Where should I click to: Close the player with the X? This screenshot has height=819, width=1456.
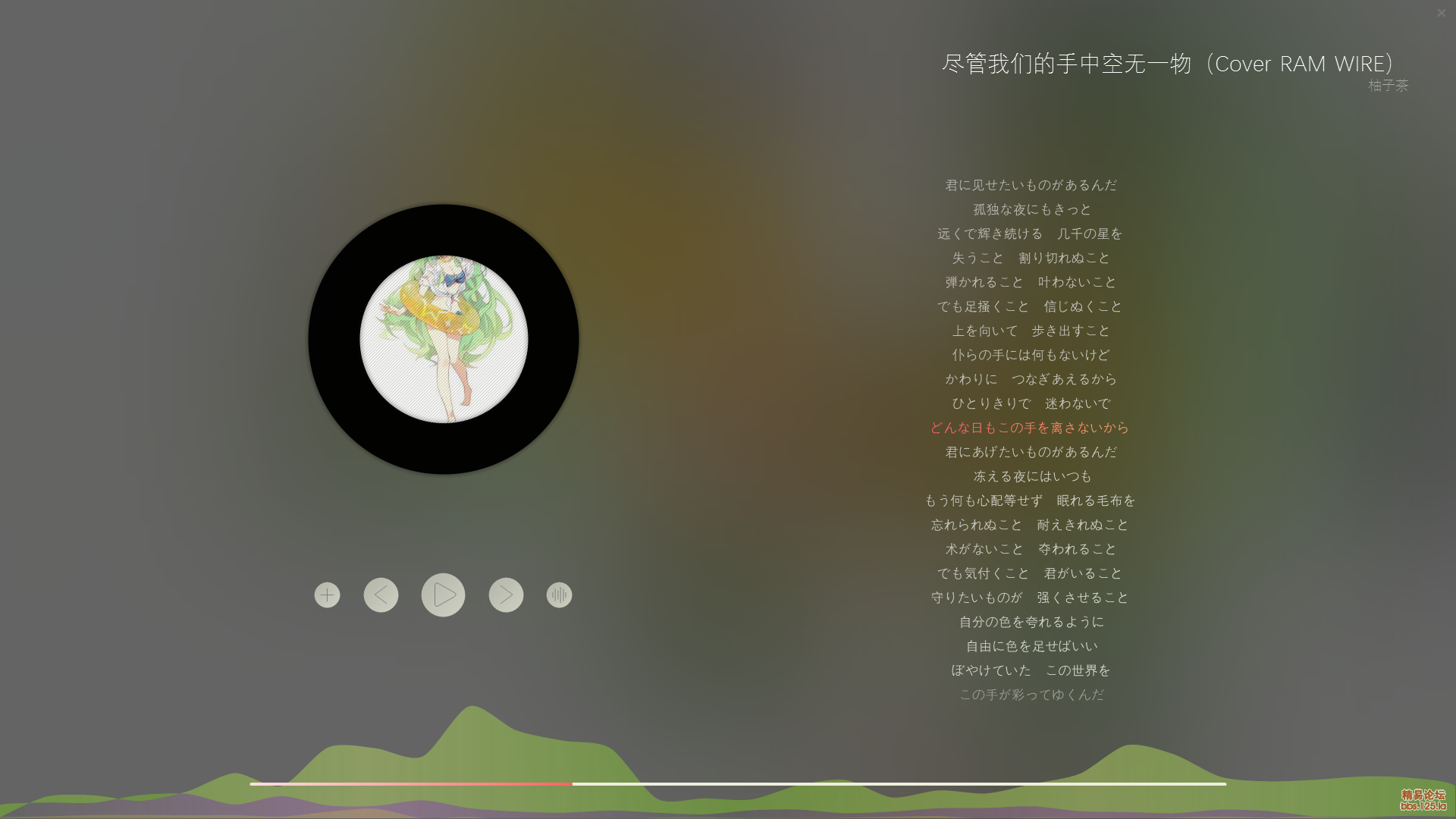coord(1441,13)
